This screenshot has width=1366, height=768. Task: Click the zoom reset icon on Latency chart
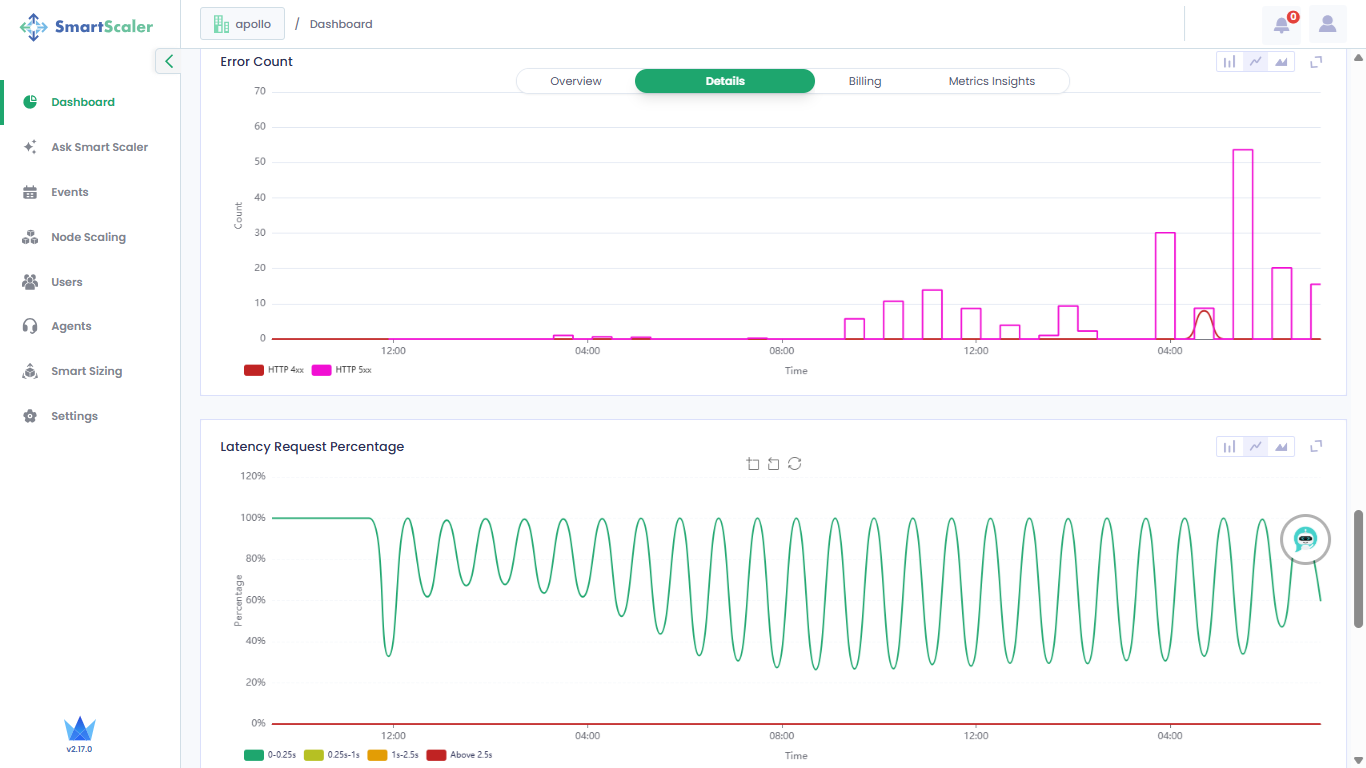click(x=773, y=464)
